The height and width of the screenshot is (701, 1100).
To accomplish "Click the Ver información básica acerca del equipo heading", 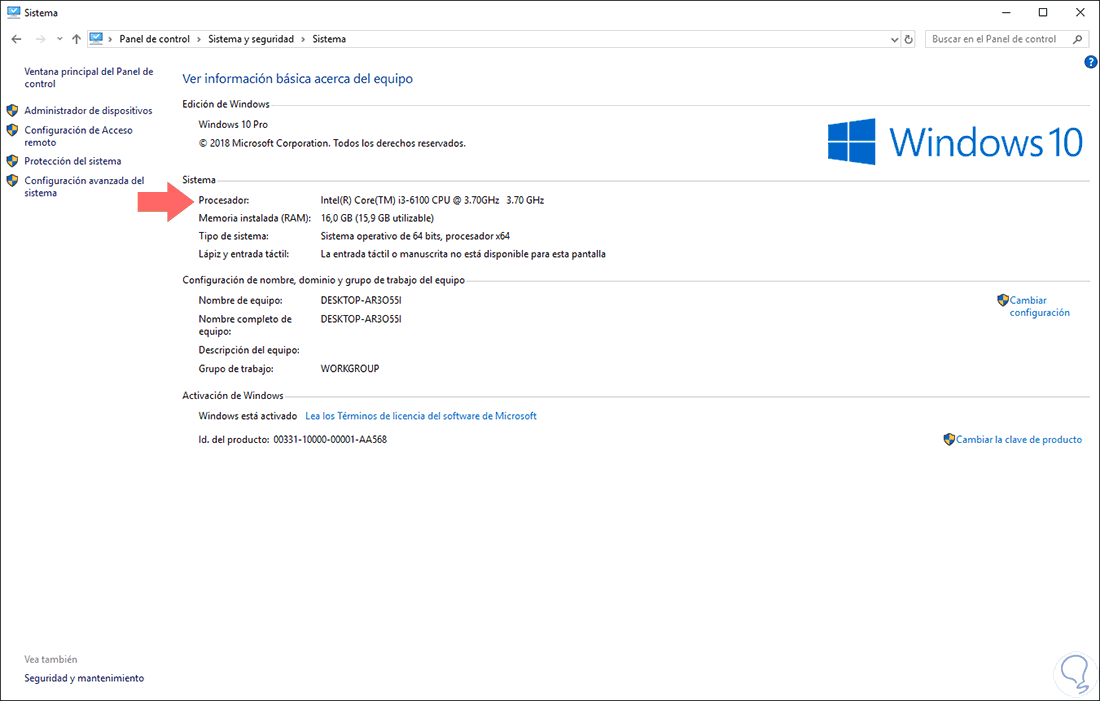I will 297,79.
